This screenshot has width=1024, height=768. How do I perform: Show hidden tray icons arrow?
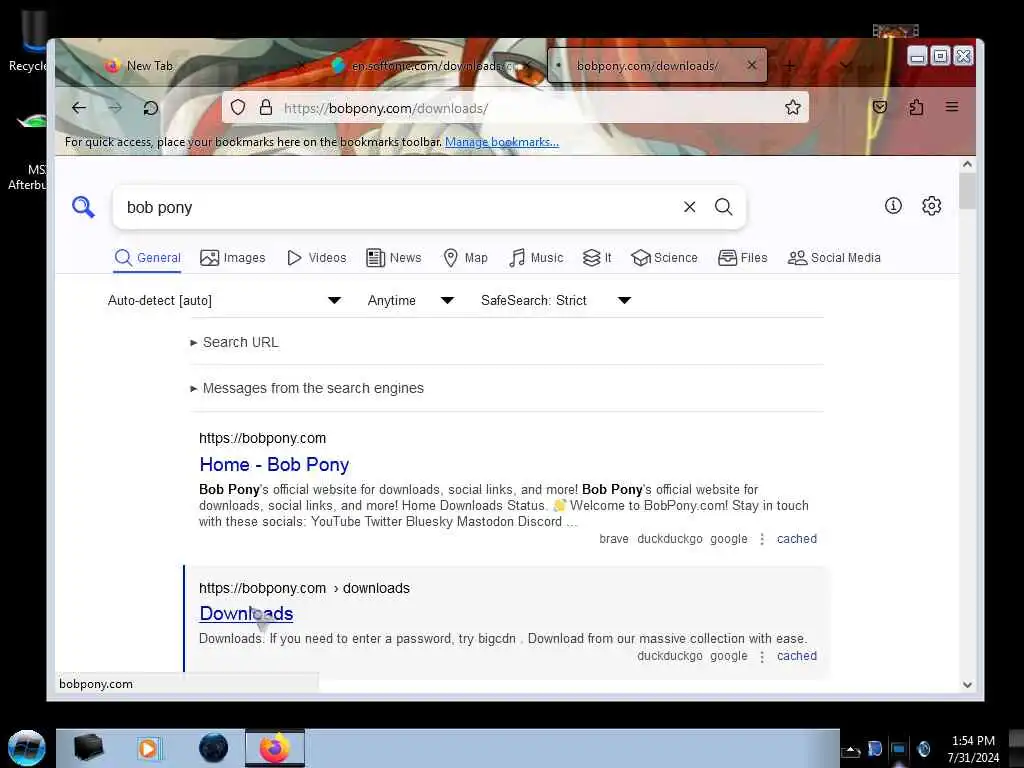point(850,750)
